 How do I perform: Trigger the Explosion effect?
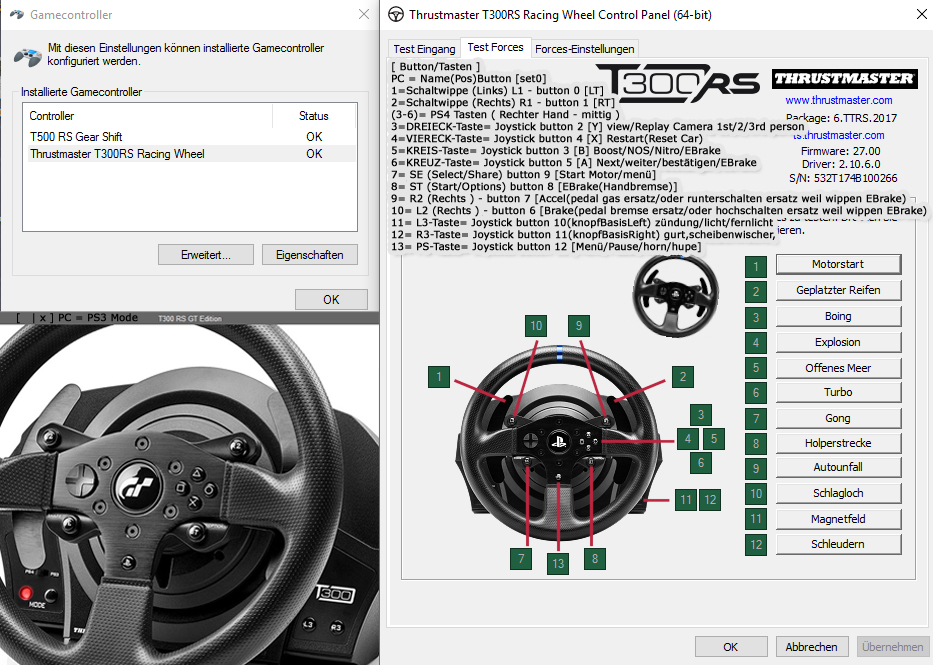838,342
